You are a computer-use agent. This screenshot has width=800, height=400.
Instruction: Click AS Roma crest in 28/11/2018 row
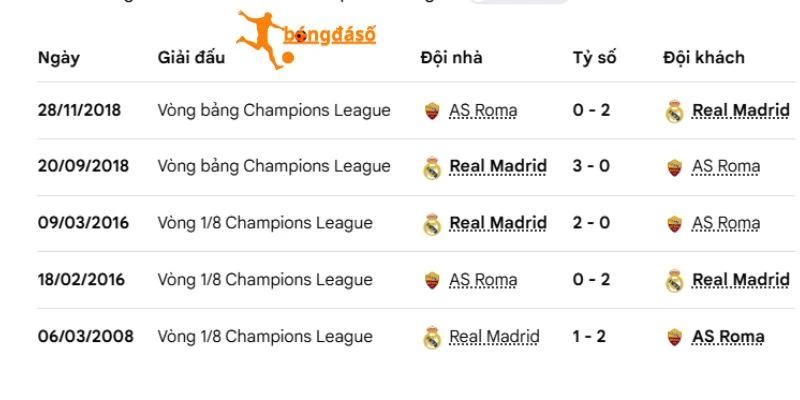click(432, 111)
